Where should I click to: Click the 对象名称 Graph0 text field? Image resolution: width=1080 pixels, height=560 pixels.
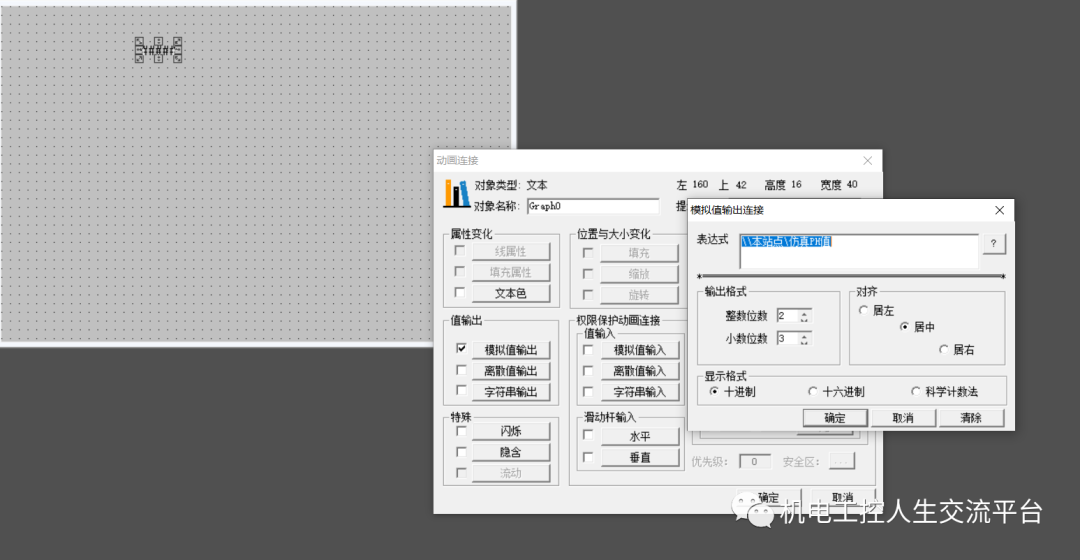point(592,206)
